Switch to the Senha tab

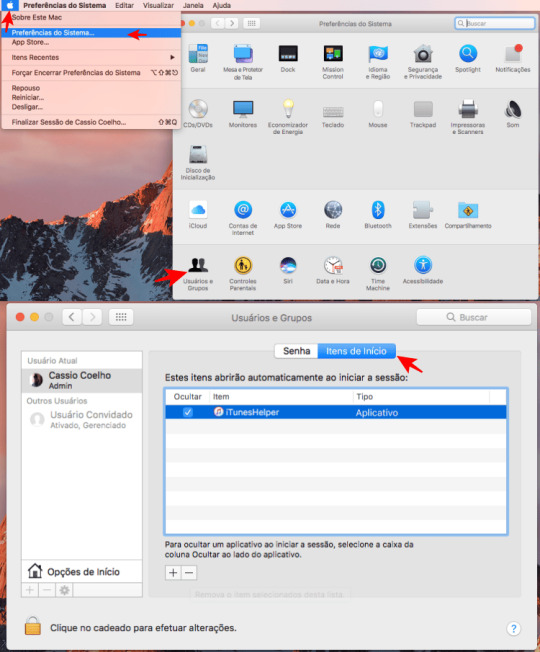pyautogui.click(x=296, y=351)
